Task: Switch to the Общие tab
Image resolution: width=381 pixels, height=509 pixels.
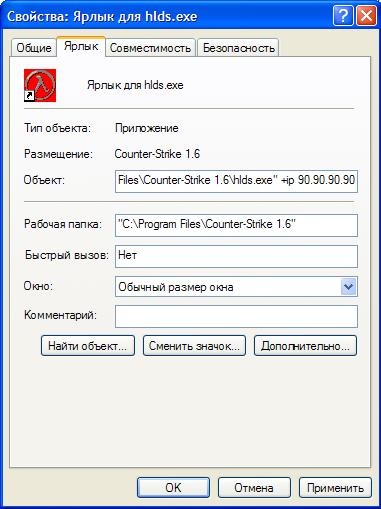Action: (34, 48)
